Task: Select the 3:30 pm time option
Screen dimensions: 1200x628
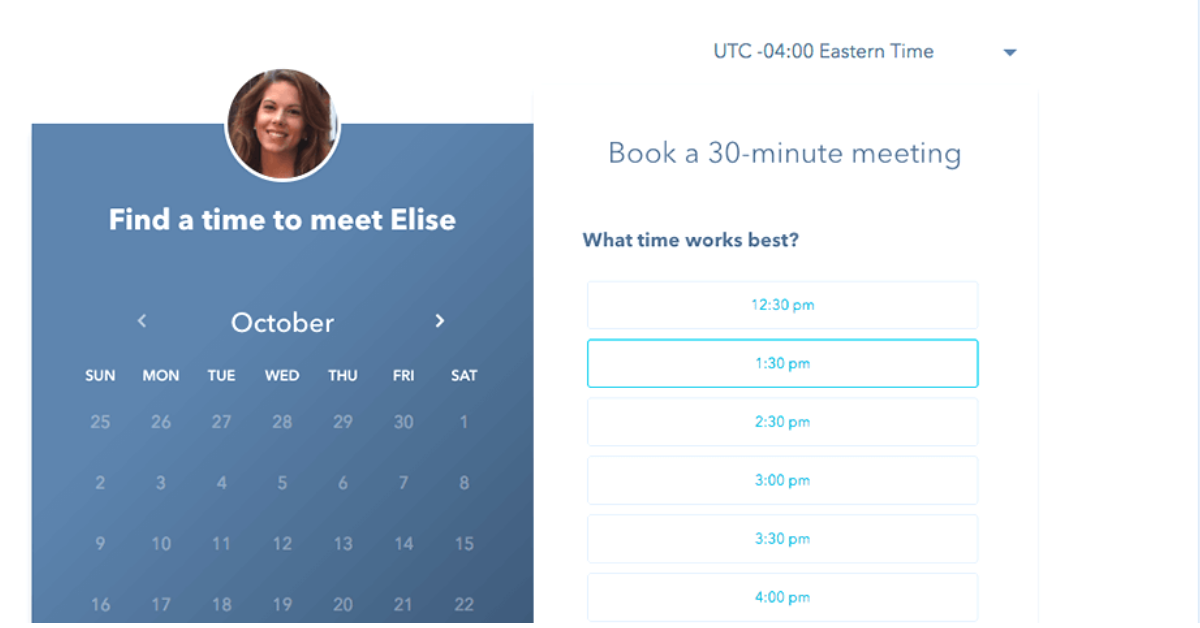Action: (x=782, y=539)
